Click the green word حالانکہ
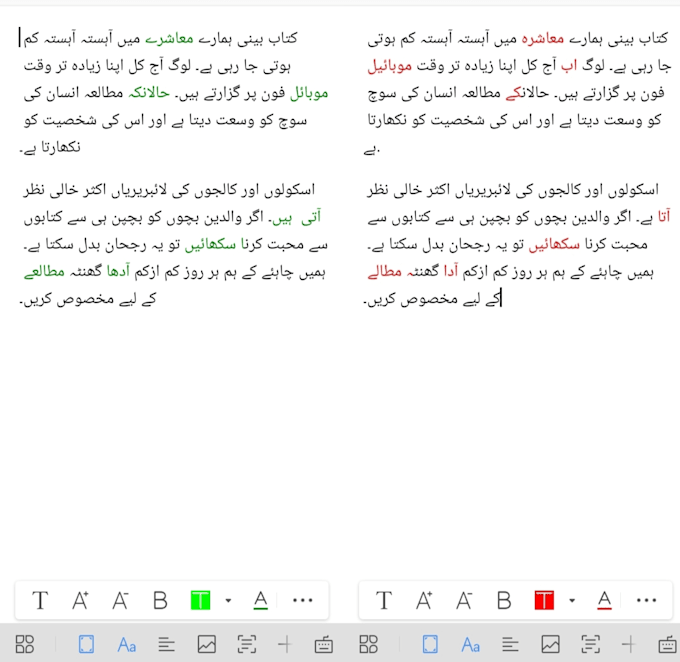The height and width of the screenshot is (662, 680). coord(149,93)
